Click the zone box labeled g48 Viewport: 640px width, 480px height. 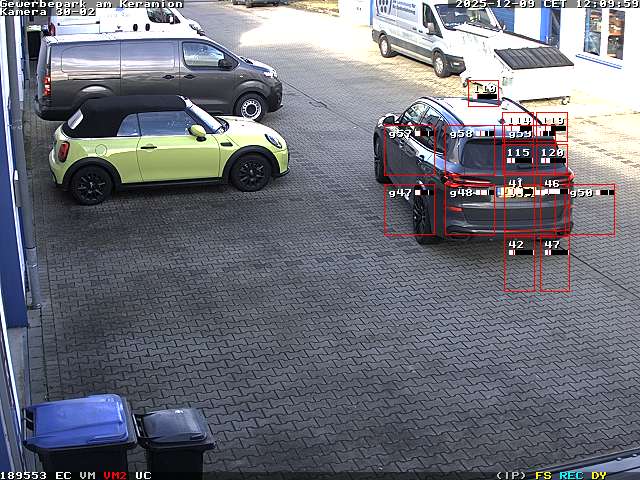tap(470, 210)
